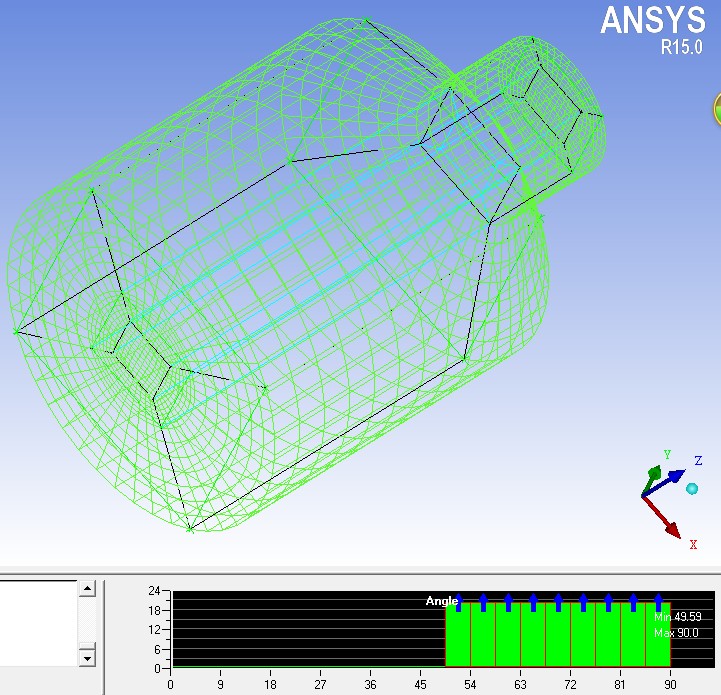
Task: Click the Max 90.0 value in histogram
Action: pos(678,633)
